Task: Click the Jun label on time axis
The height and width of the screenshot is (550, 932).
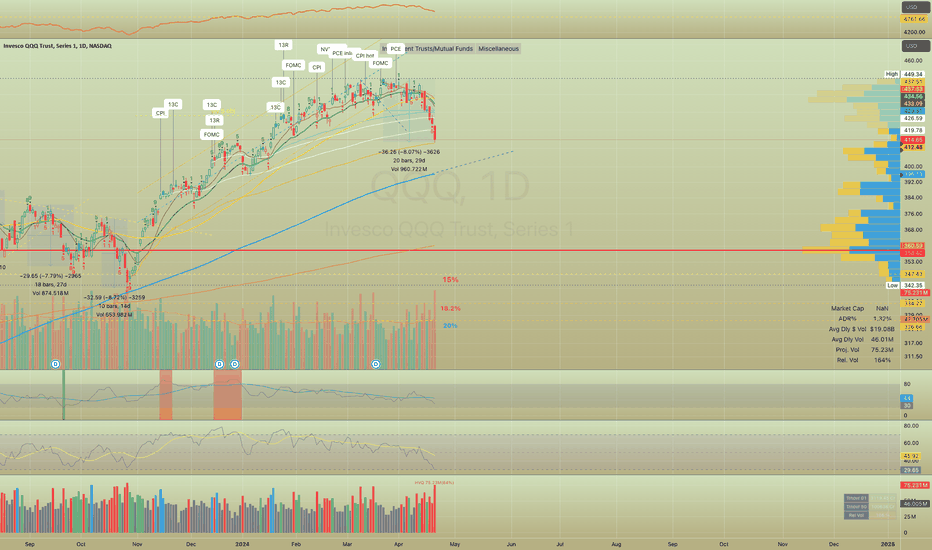Action: [x=511, y=544]
